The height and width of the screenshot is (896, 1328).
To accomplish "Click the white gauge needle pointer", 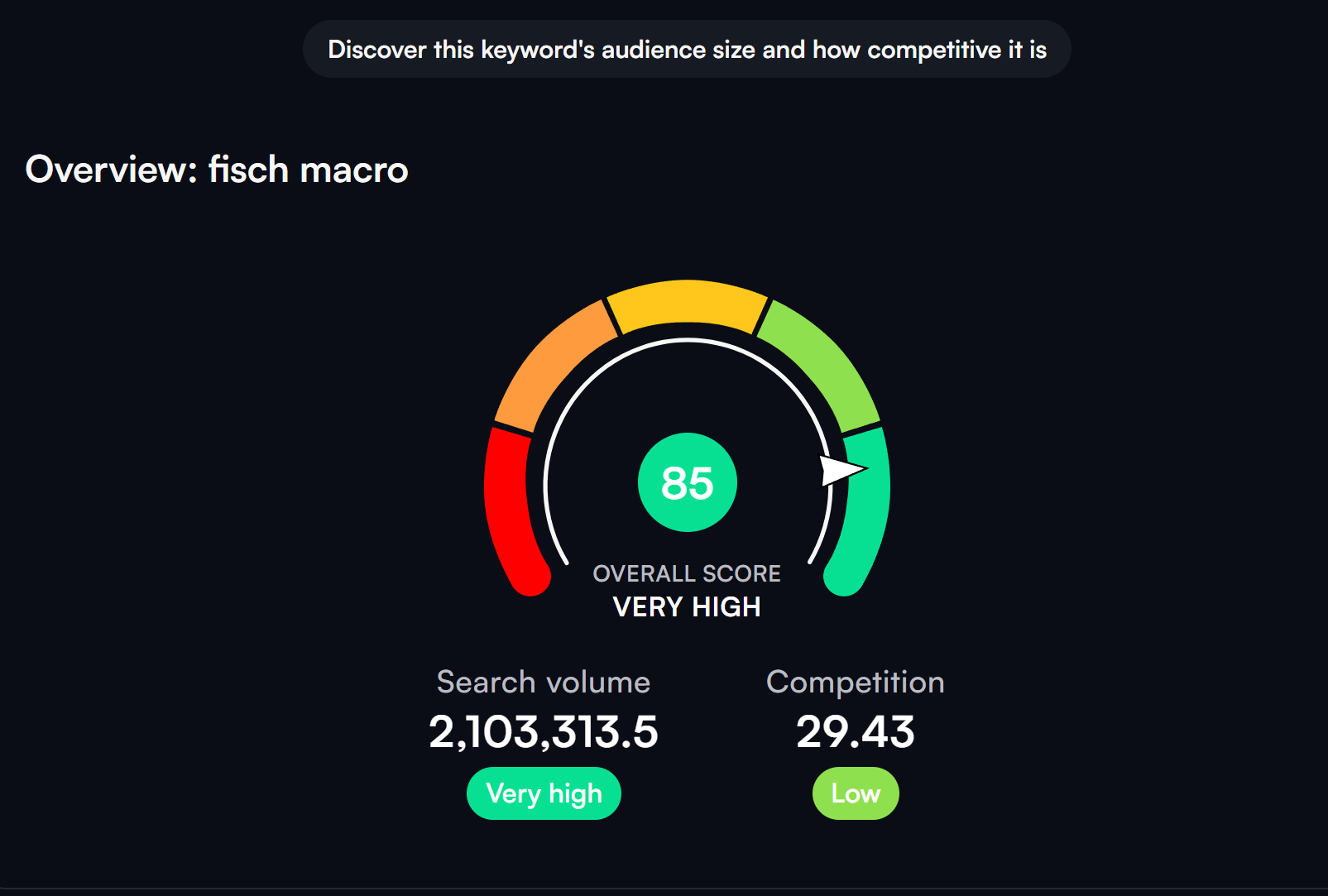I will [843, 470].
